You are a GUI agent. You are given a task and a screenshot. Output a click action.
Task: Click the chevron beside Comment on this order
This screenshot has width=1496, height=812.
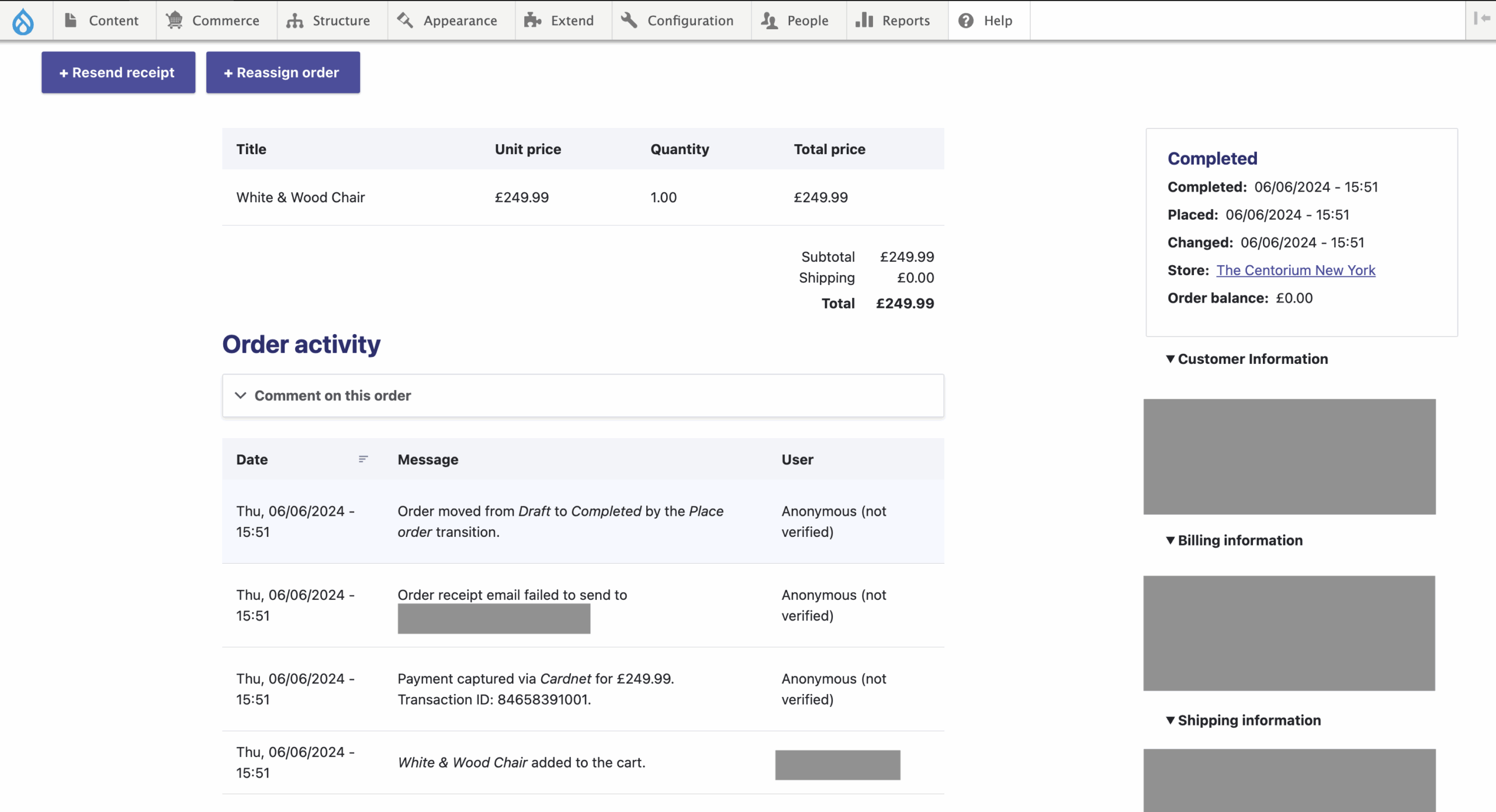(240, 395)
